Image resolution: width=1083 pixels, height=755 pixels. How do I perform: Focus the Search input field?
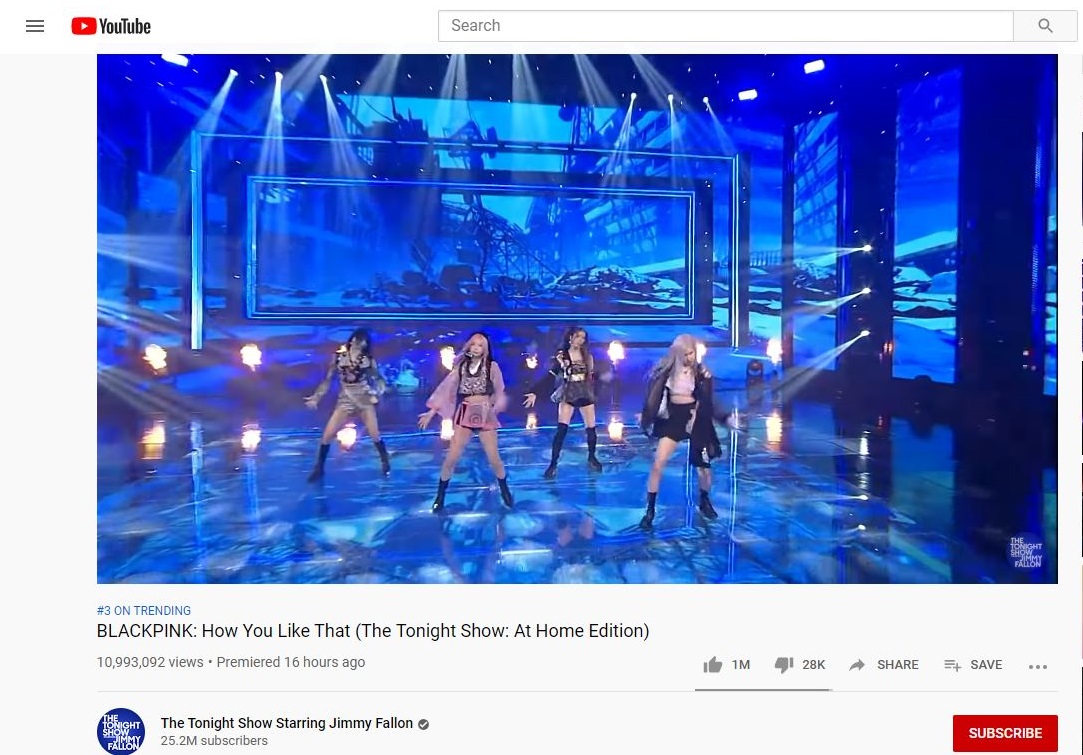(726, 26)
